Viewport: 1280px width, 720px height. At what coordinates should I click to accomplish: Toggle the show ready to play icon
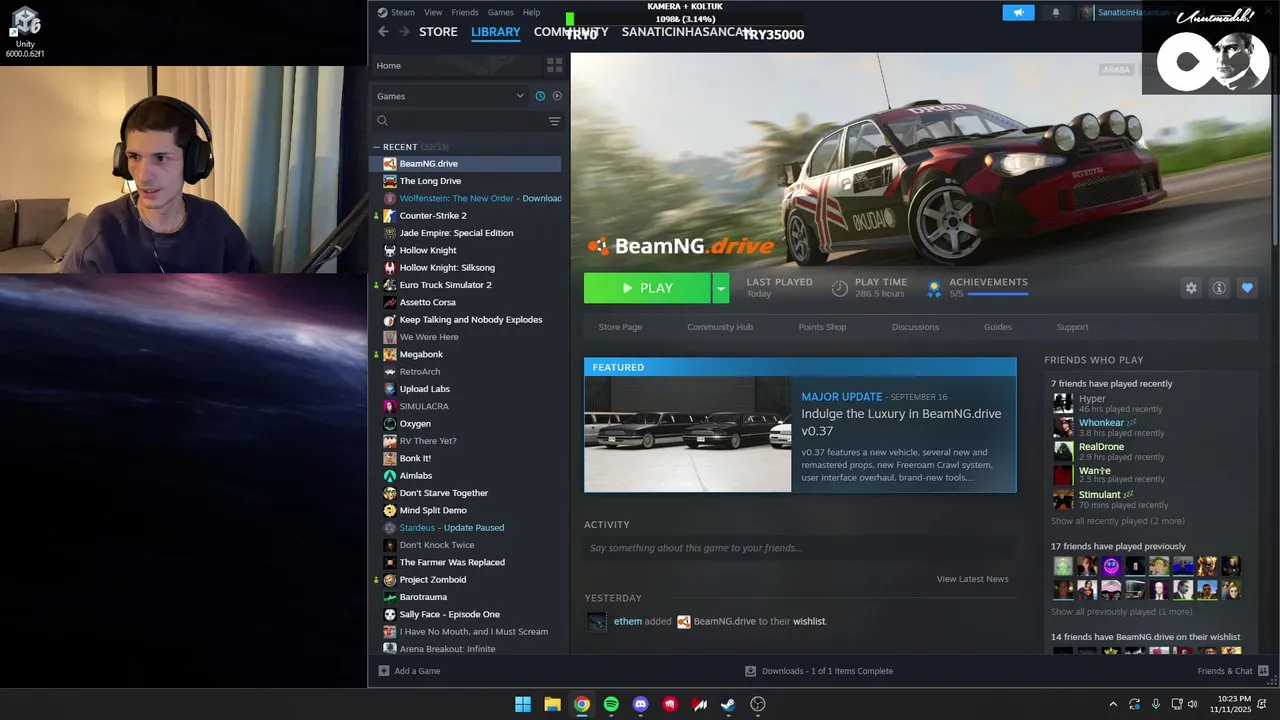coord(557,96)
